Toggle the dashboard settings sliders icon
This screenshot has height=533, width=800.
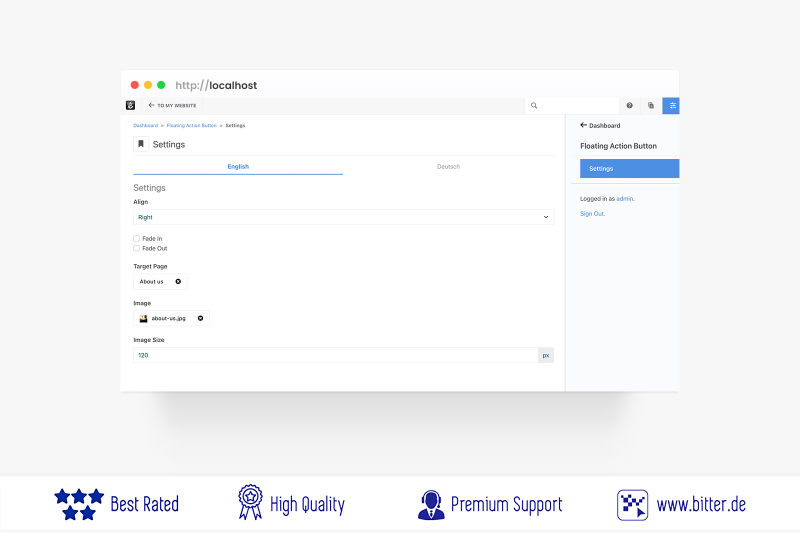point(673,105)
